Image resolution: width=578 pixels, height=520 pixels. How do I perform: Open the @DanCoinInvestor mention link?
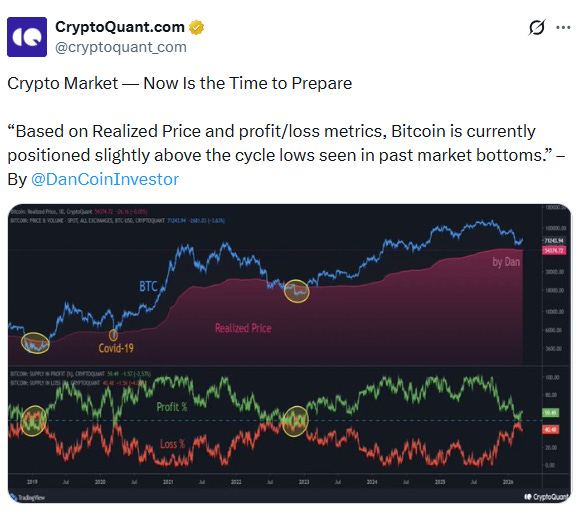click(105, 179)
